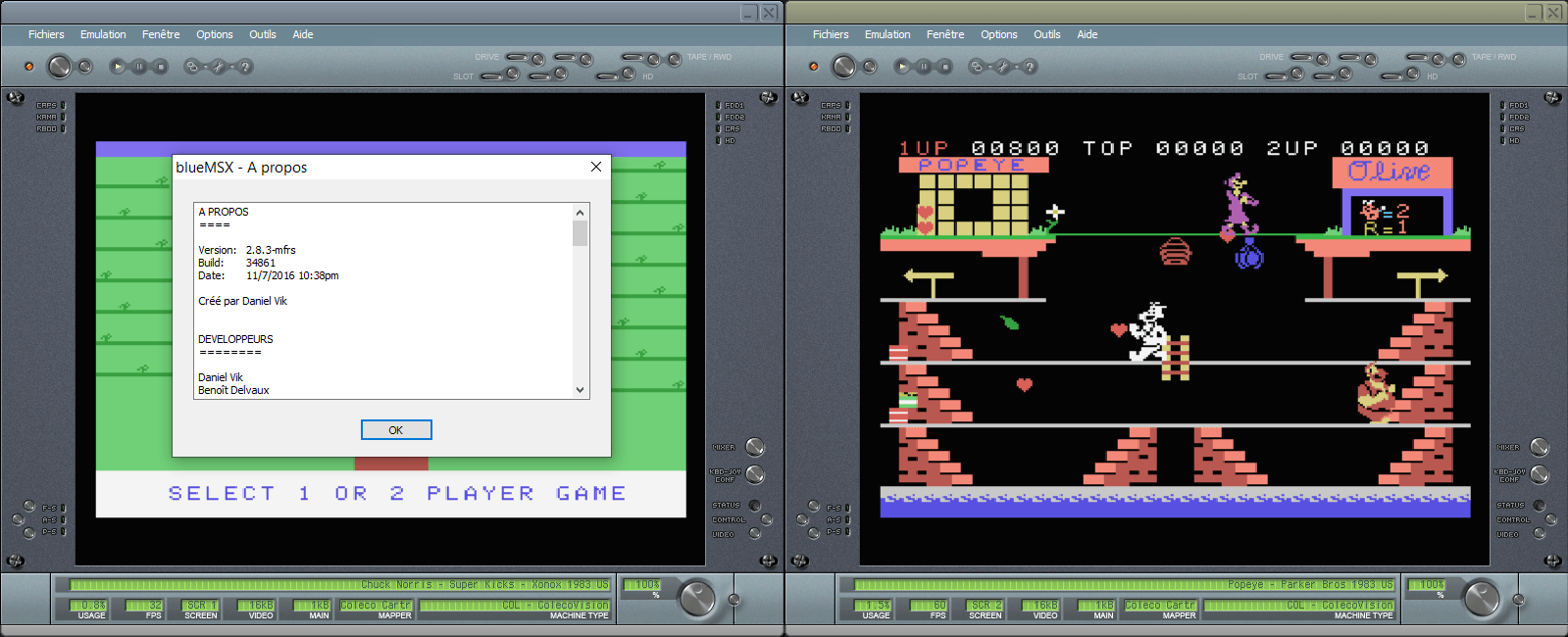This screenshot has width=1568, height=637.
Task: Click the large round dial in the Chuck Norris window toolbar
Action: pos(60,67)
